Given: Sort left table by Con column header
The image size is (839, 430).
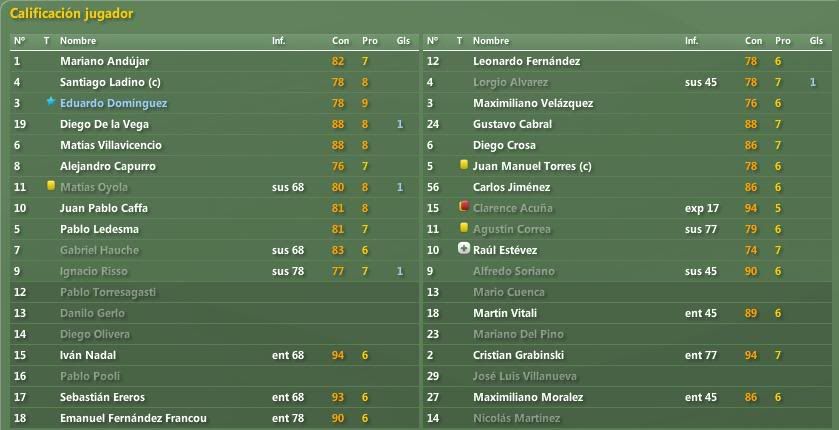Looking at the screenshot, I should point(340,41).
